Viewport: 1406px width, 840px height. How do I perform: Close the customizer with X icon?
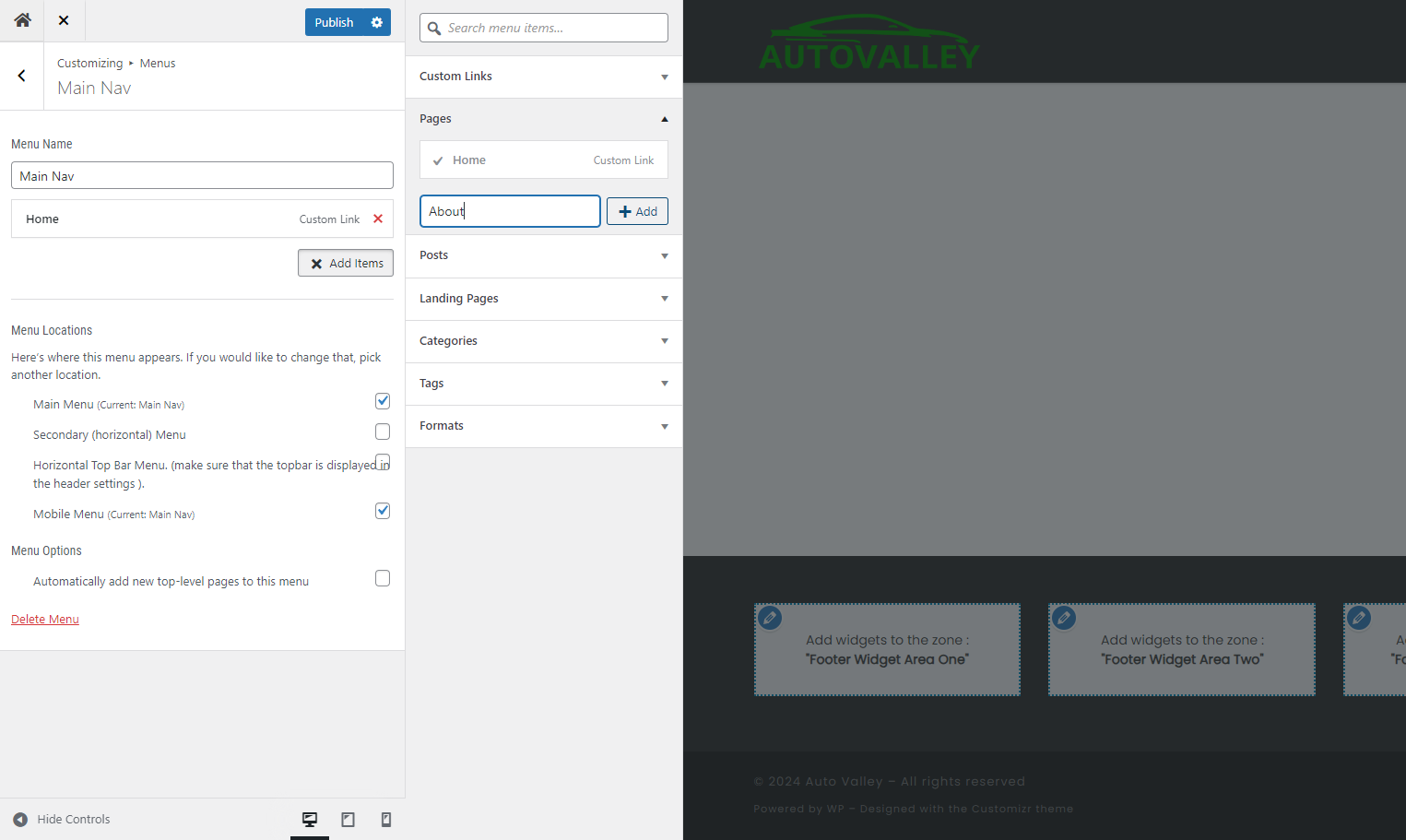tap(64, 20)
